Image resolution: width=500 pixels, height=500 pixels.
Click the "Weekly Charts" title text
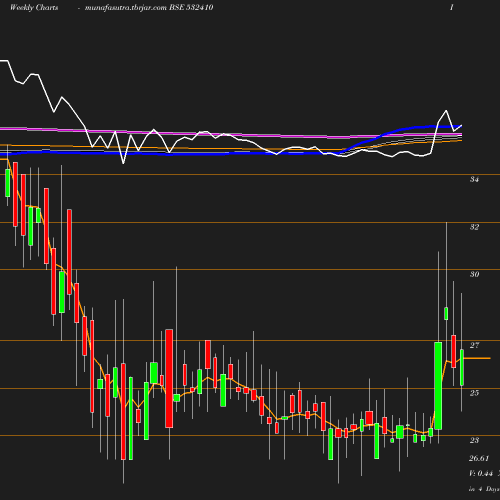[x=34, y=7]
